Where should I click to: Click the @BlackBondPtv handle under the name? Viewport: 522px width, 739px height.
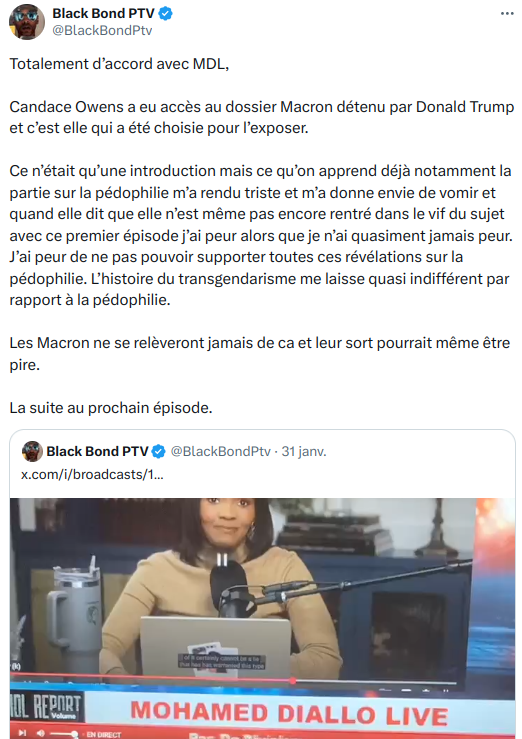tap(102, 30)
